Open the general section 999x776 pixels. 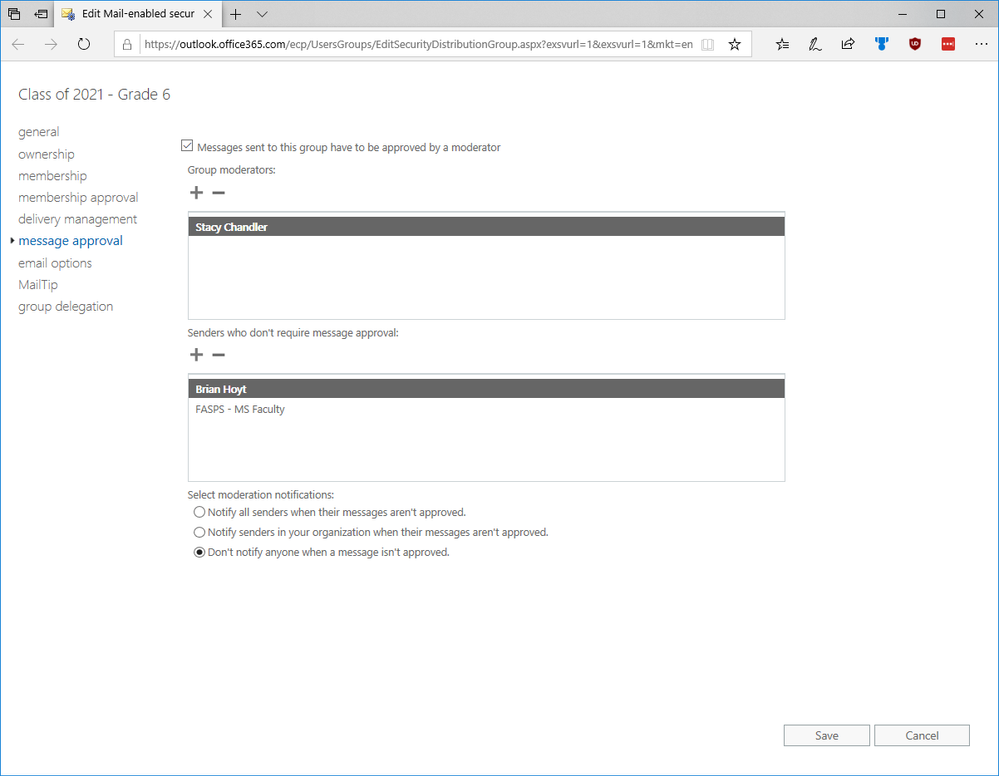(x=39, y=132)
